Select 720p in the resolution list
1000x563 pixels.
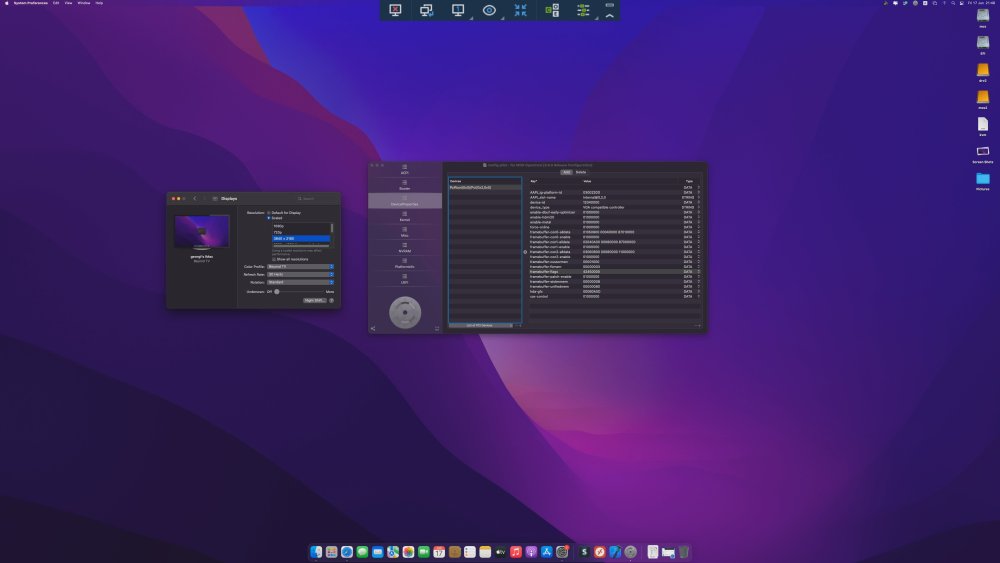(301, 232)
